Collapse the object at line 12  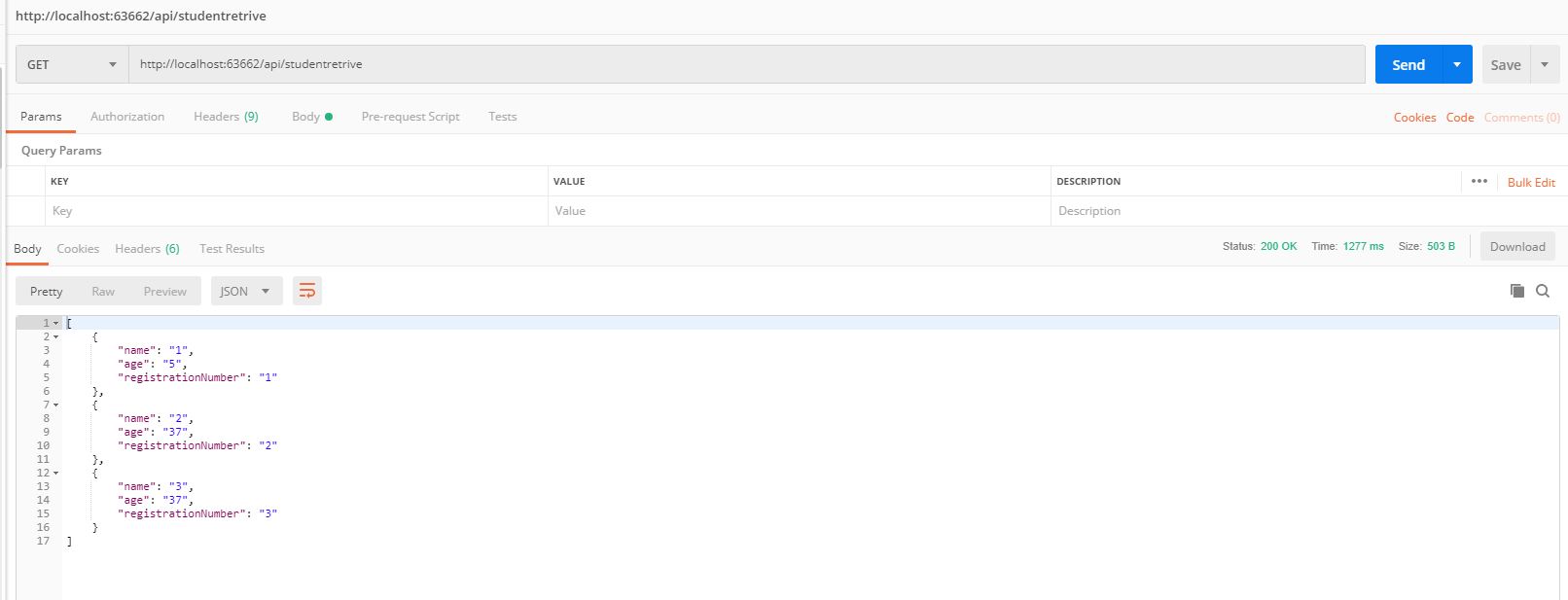tap(56, 473)
